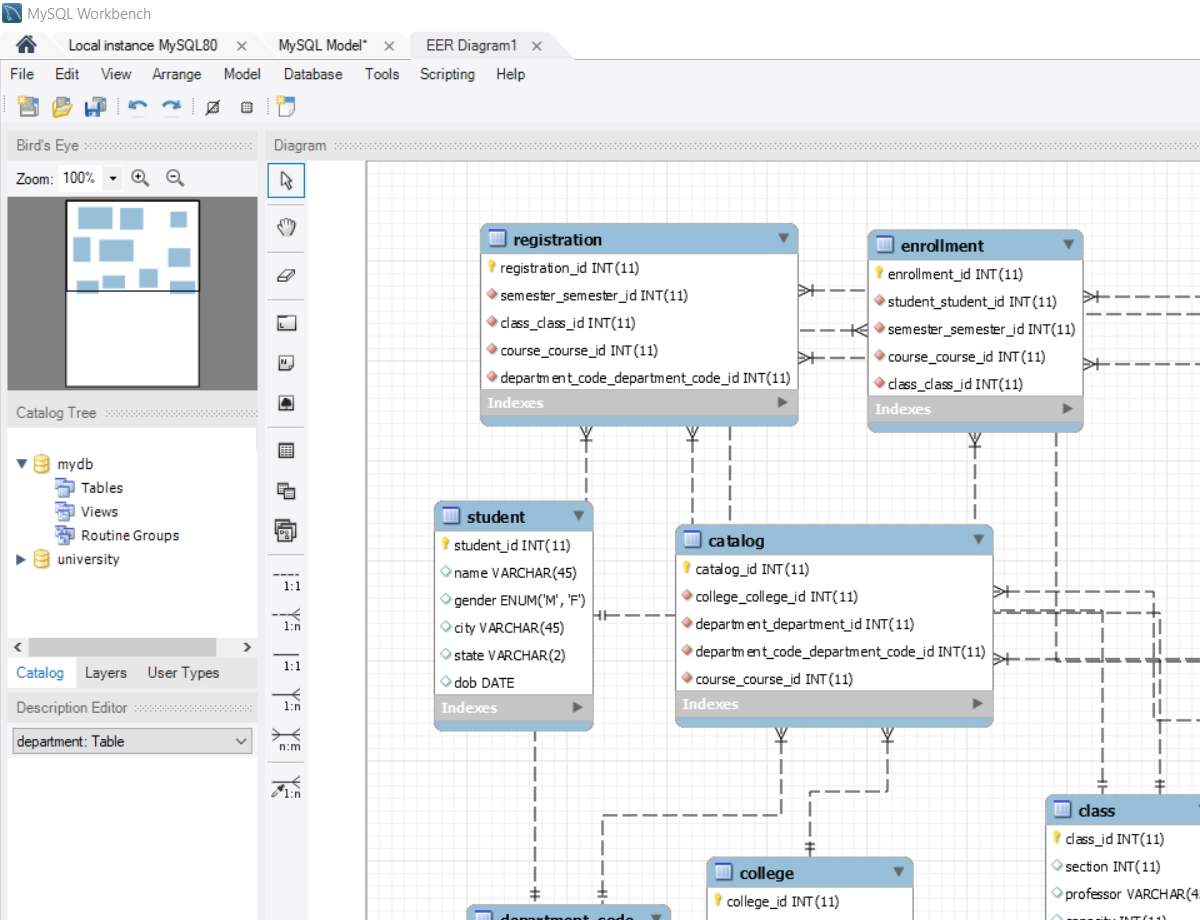The width and height of the screenshot is (1200, 920).
Task: Click the Bird's Eye diagram thumbnail
Action: pyautogui.click(x=132, y=294)
